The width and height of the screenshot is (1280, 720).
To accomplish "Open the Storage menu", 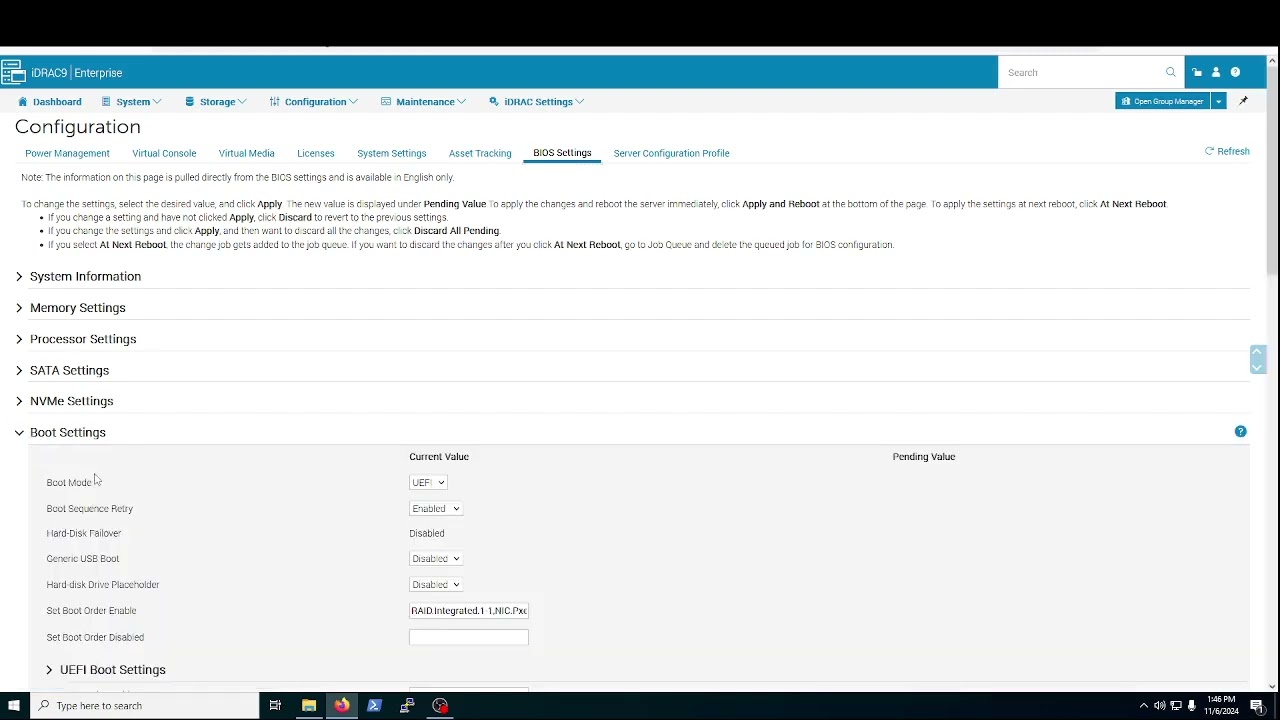I will coord(215,101).
